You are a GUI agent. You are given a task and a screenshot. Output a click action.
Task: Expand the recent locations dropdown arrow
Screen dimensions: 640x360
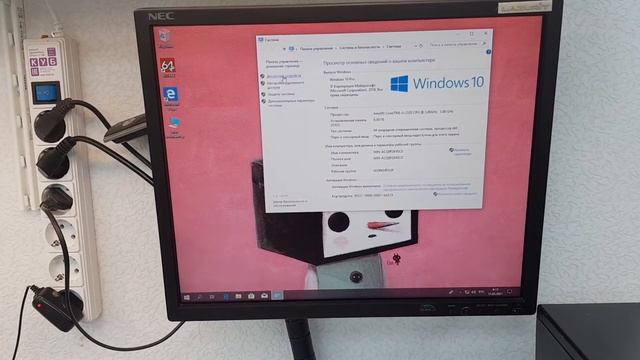(284, 49)
